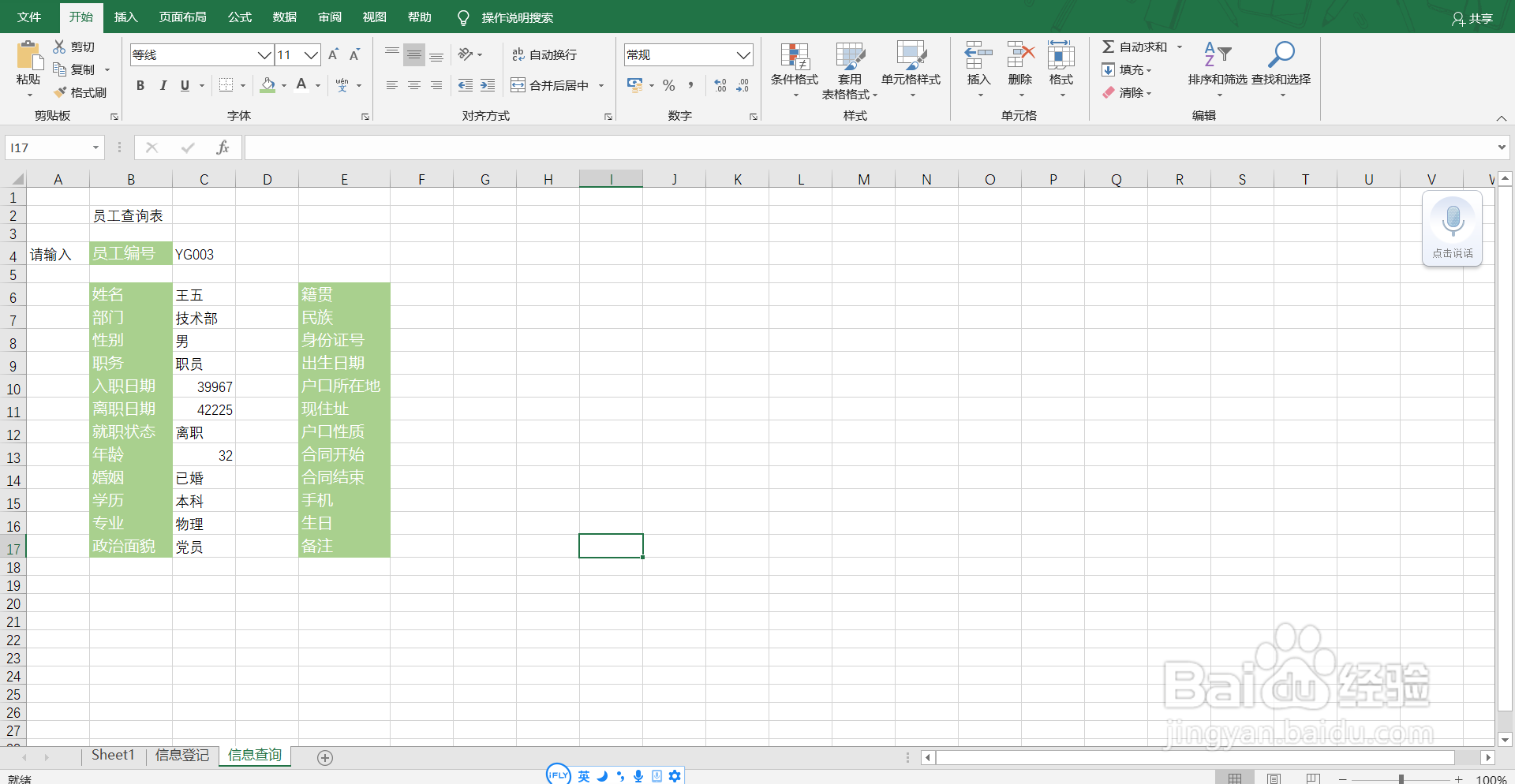Viewport: 1515px width, 784px height.
Task: Toggle top align
Action: click(391, 54)
